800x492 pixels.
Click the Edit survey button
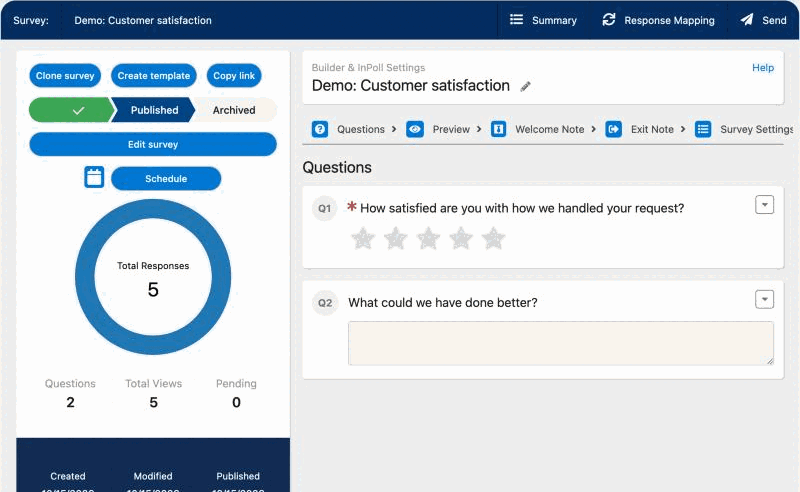pyautogui.click(x=153, y=144)
